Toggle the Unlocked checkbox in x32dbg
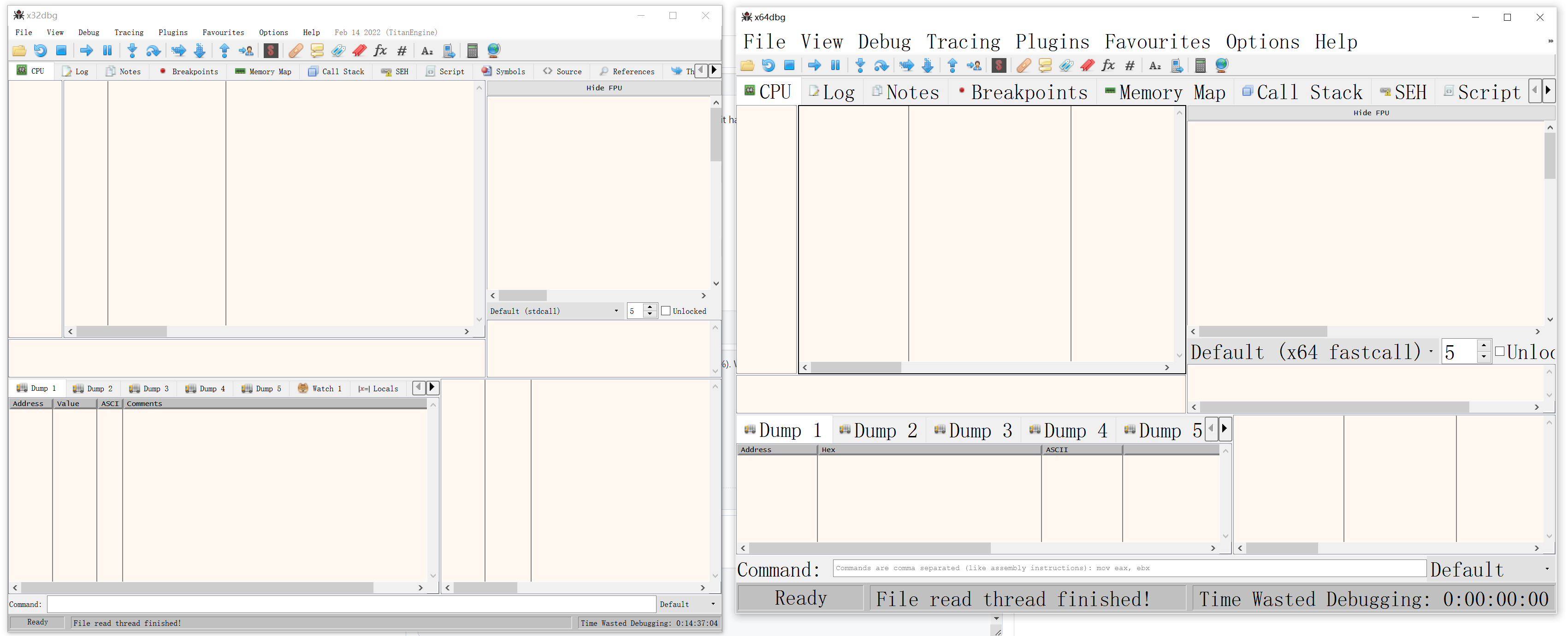Image resolution: width=1568 pixels, height=636 pixels. (666, 311)
